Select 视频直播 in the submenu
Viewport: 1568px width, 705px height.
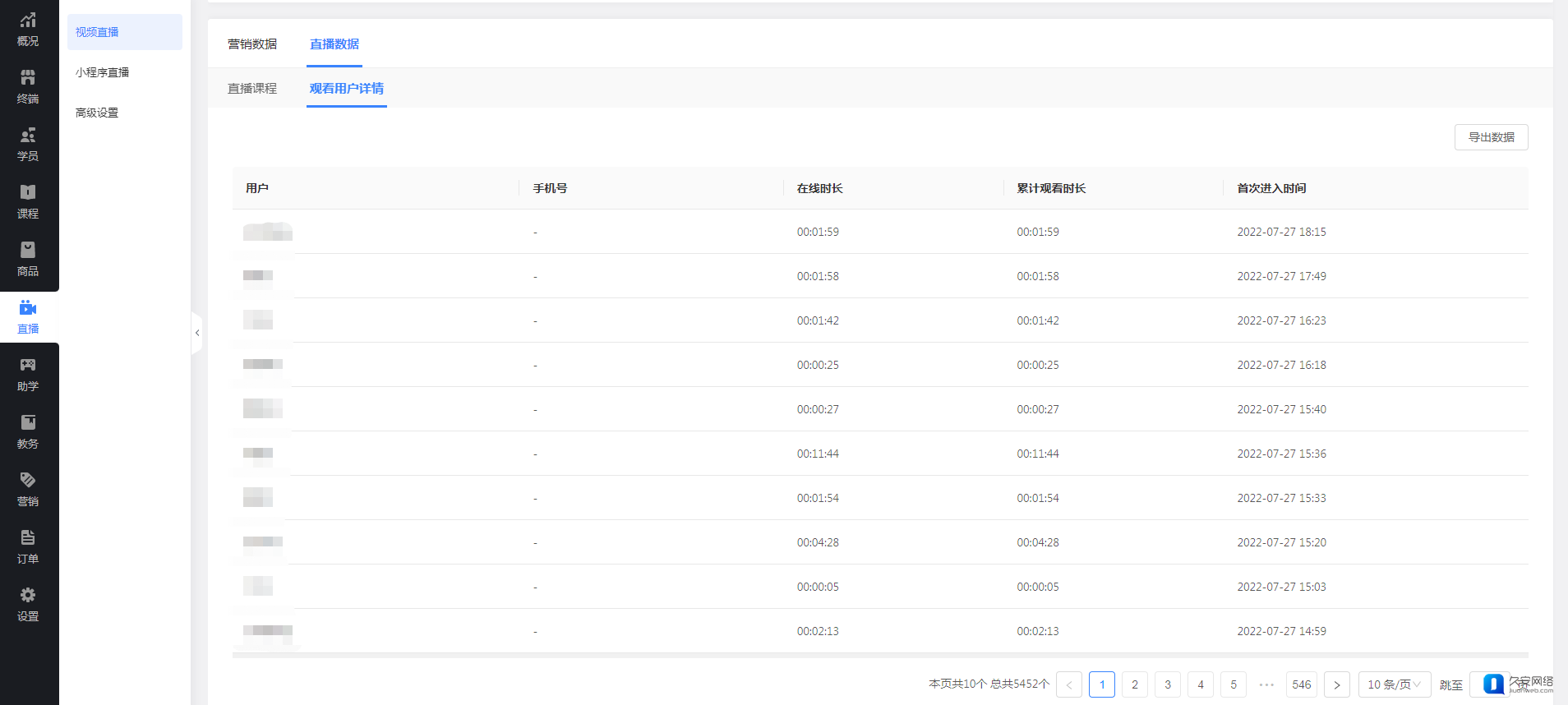(x=125, y=32)
